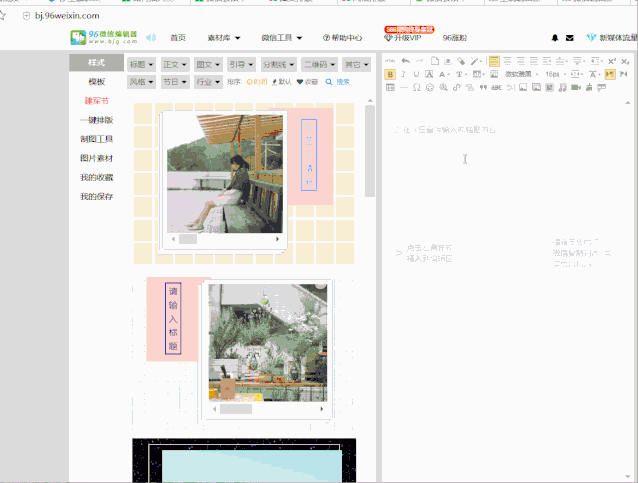638x483 pixels.
Task: Click the eraser clear-format icon
Action: (x=461, y=61)
